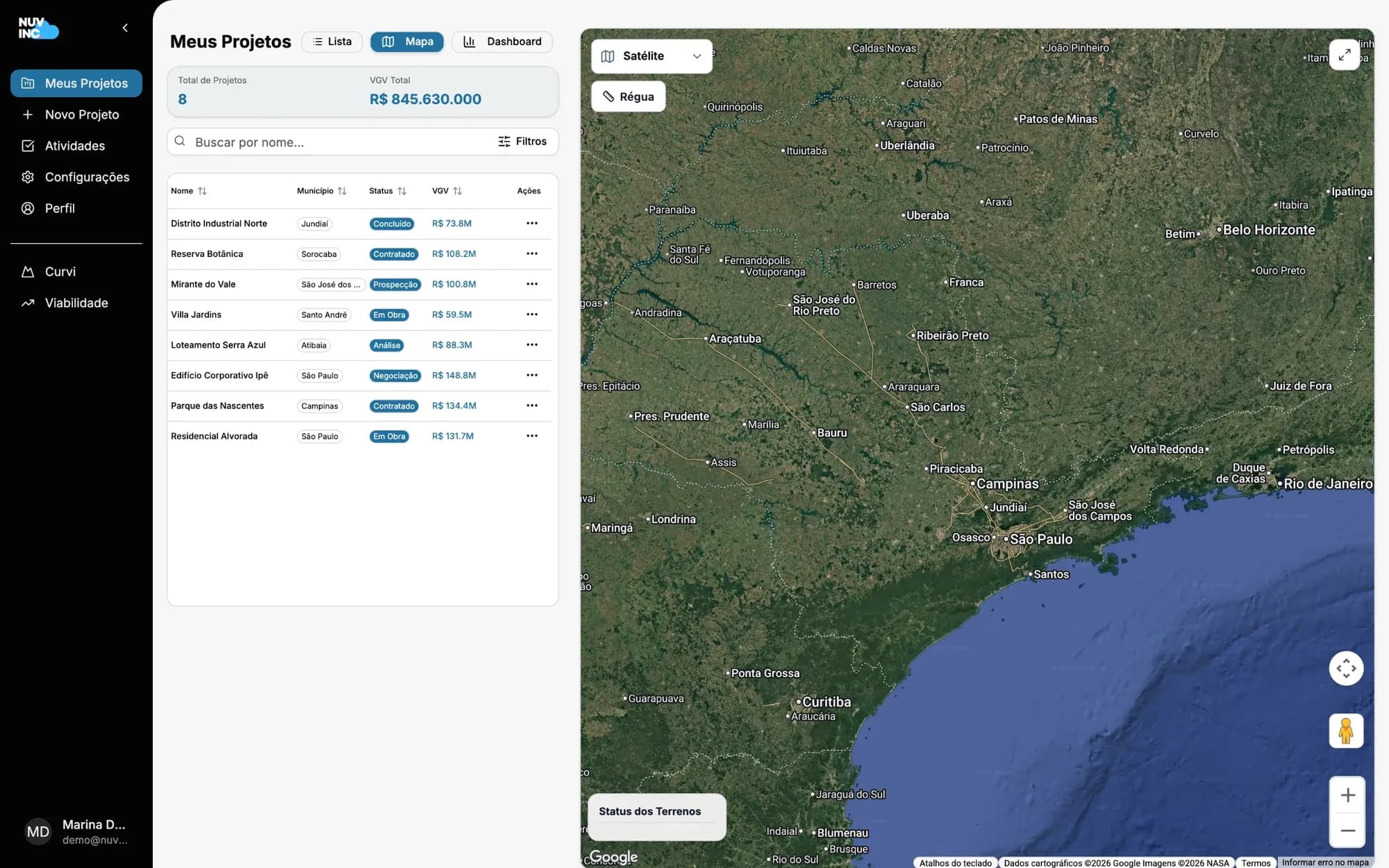Select the Parque das Nascentes project name
Image resolution: width=1389 pixels, height=868 pixels.
pos(217,406)
